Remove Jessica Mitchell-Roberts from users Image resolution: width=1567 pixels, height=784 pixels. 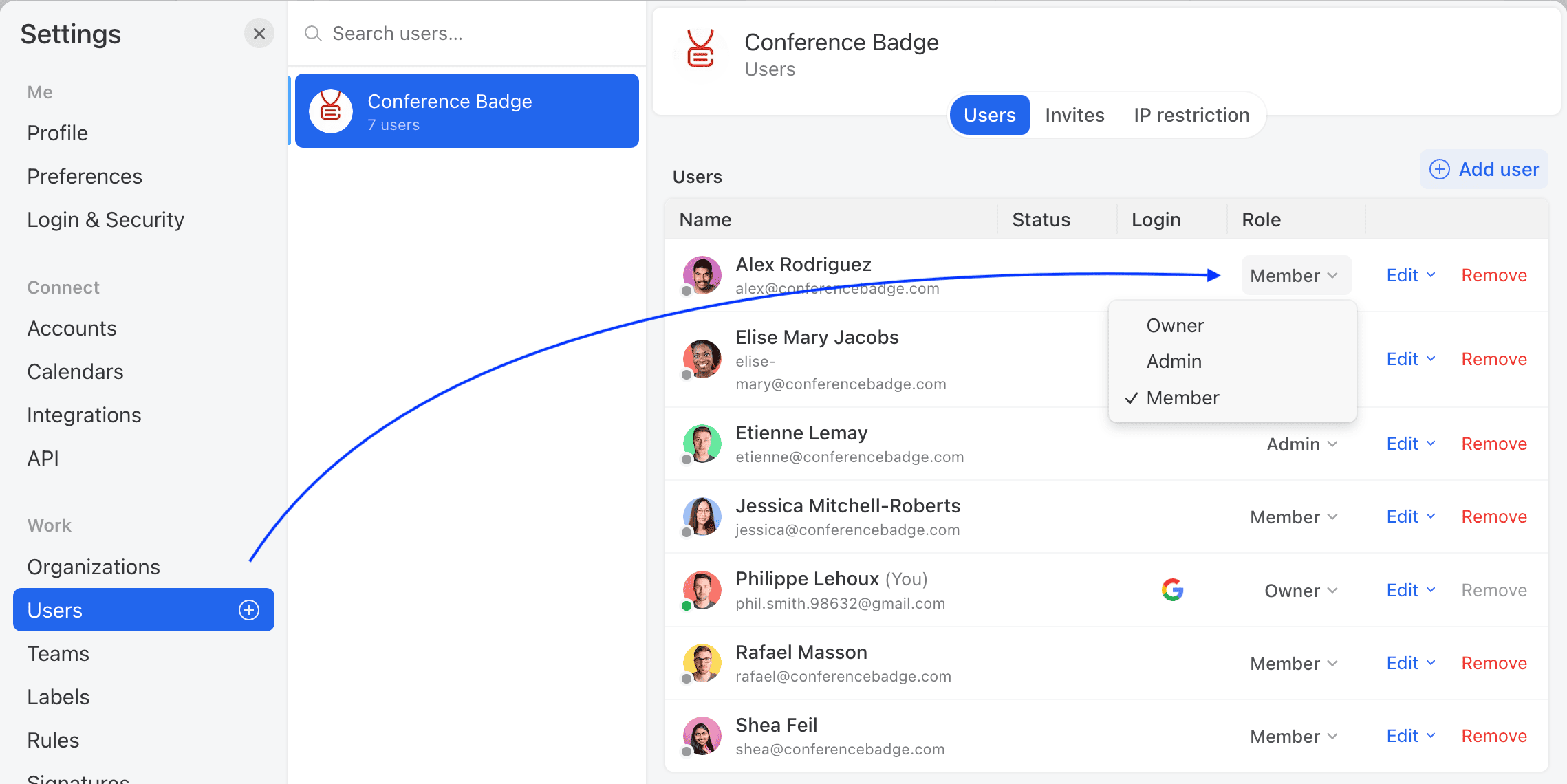click(x=1494, y=516)
